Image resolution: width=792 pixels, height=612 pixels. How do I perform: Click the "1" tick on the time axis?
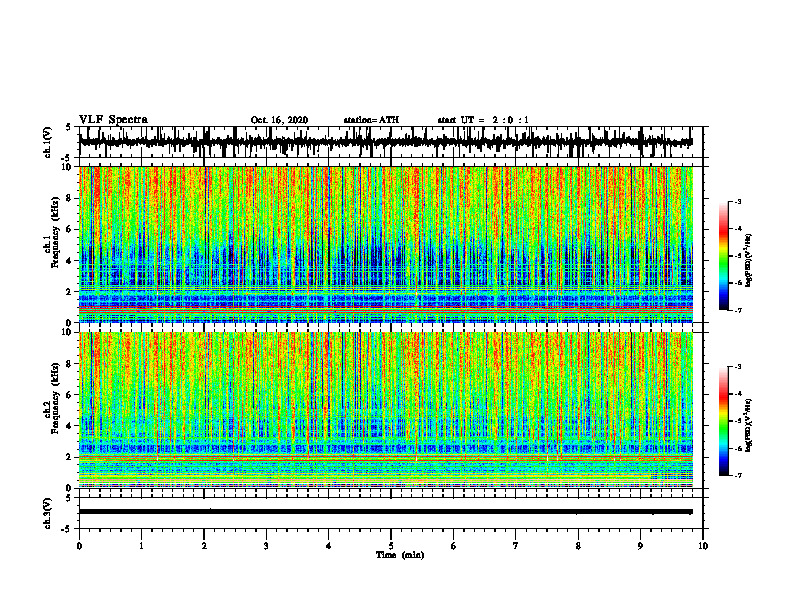tap(141, 546)
